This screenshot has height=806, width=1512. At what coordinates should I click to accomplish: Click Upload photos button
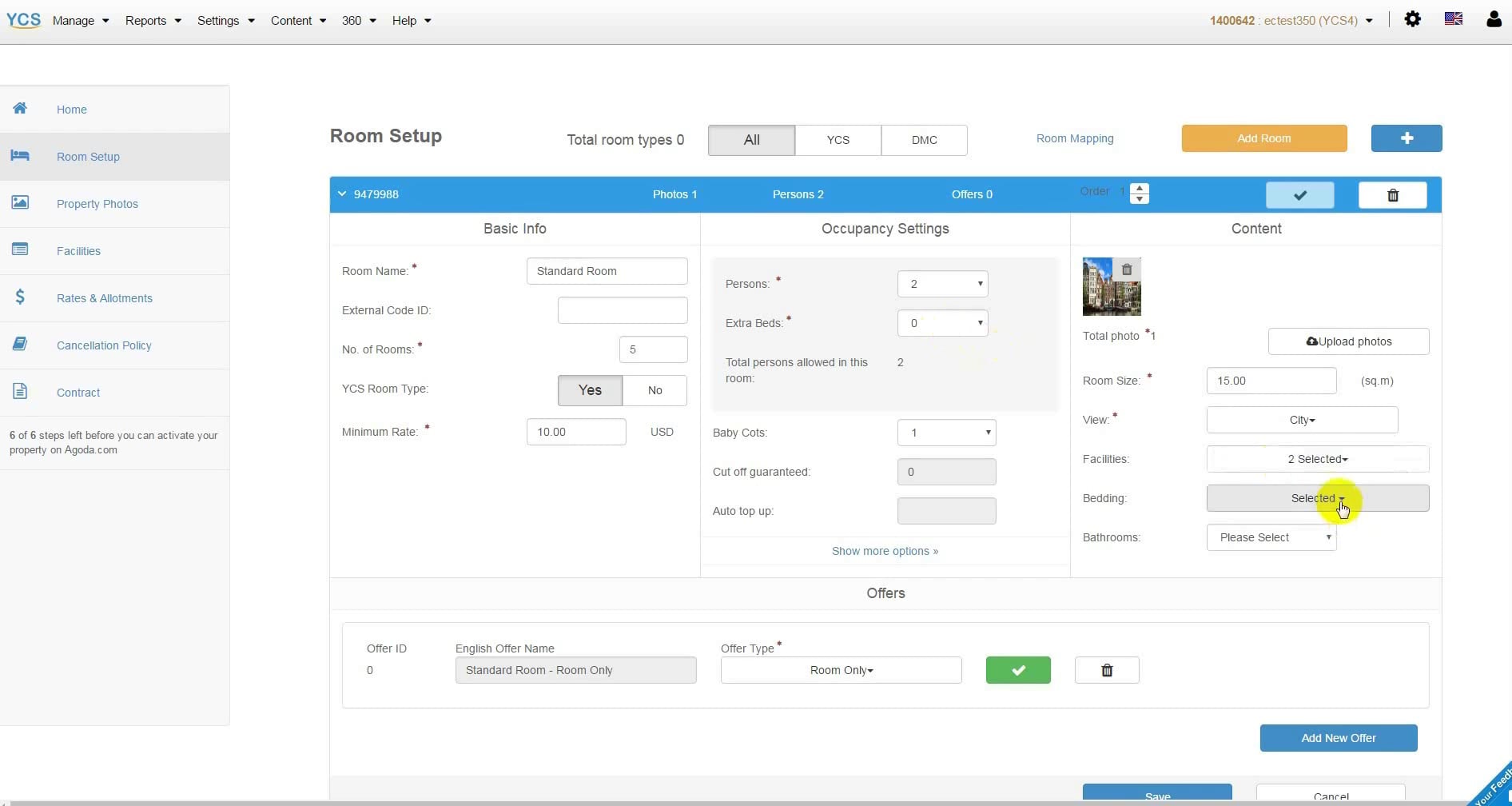coord(1349,341)
